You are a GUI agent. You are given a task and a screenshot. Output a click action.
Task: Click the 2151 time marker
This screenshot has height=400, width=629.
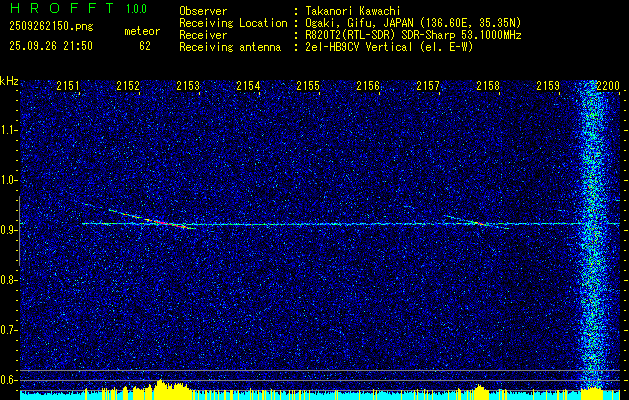(68, 87)
